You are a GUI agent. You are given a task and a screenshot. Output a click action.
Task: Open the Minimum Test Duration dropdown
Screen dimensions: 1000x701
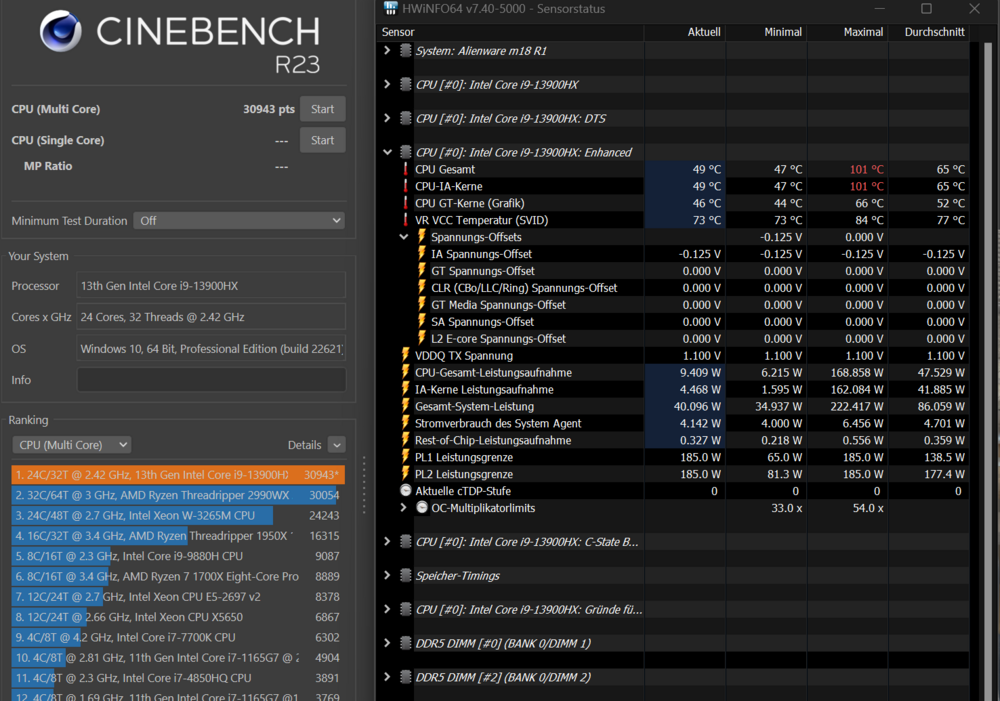click(238, 220)
